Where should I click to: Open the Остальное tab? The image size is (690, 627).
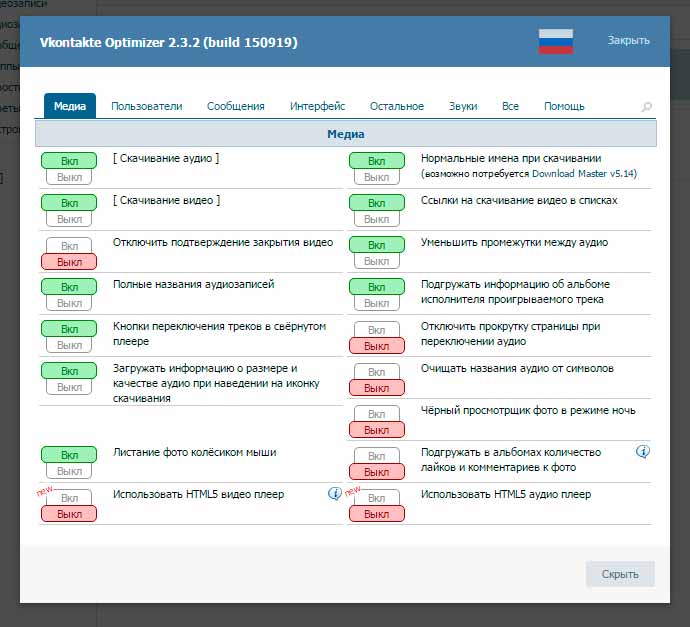click(397, 106)
